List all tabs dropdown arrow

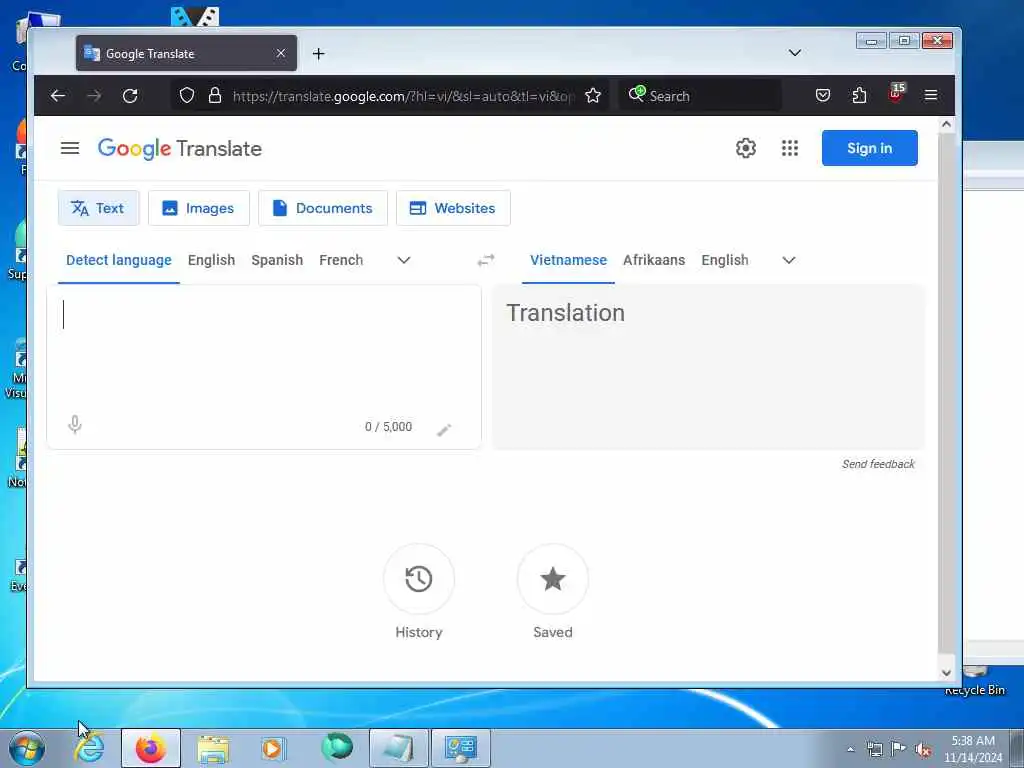[x=795, y=53]
